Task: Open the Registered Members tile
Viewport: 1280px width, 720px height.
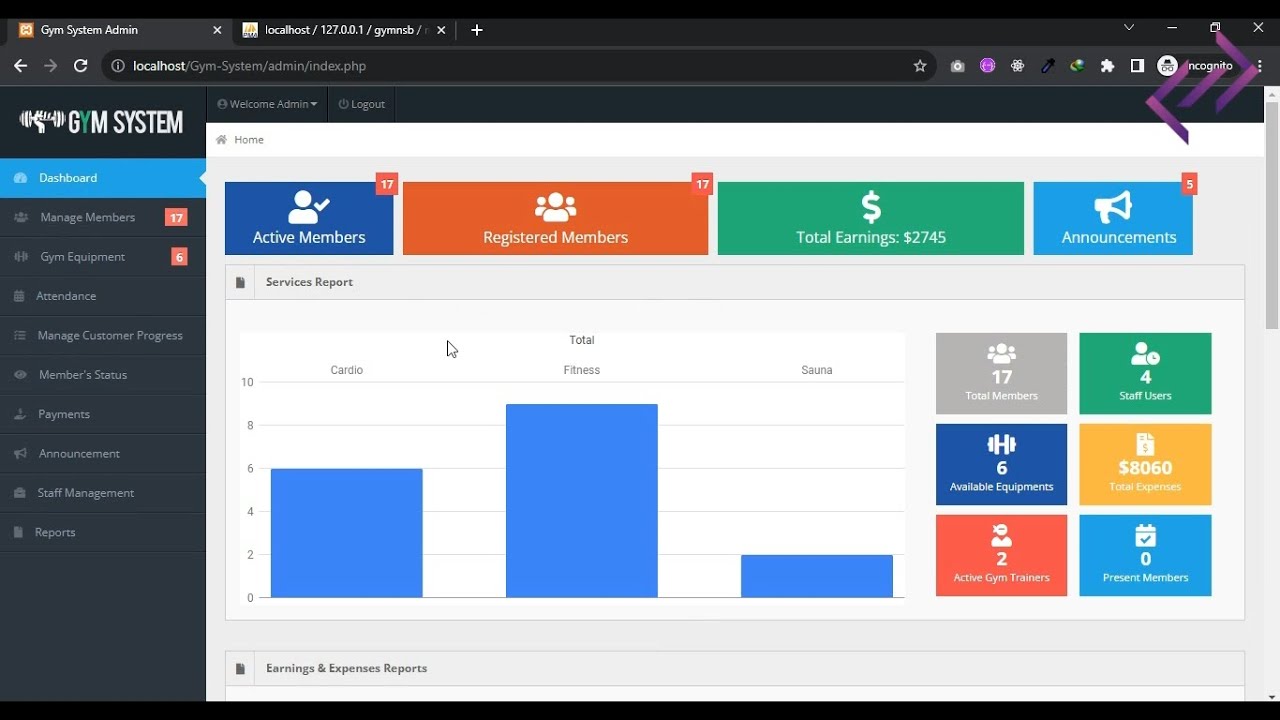Action: 555,218
